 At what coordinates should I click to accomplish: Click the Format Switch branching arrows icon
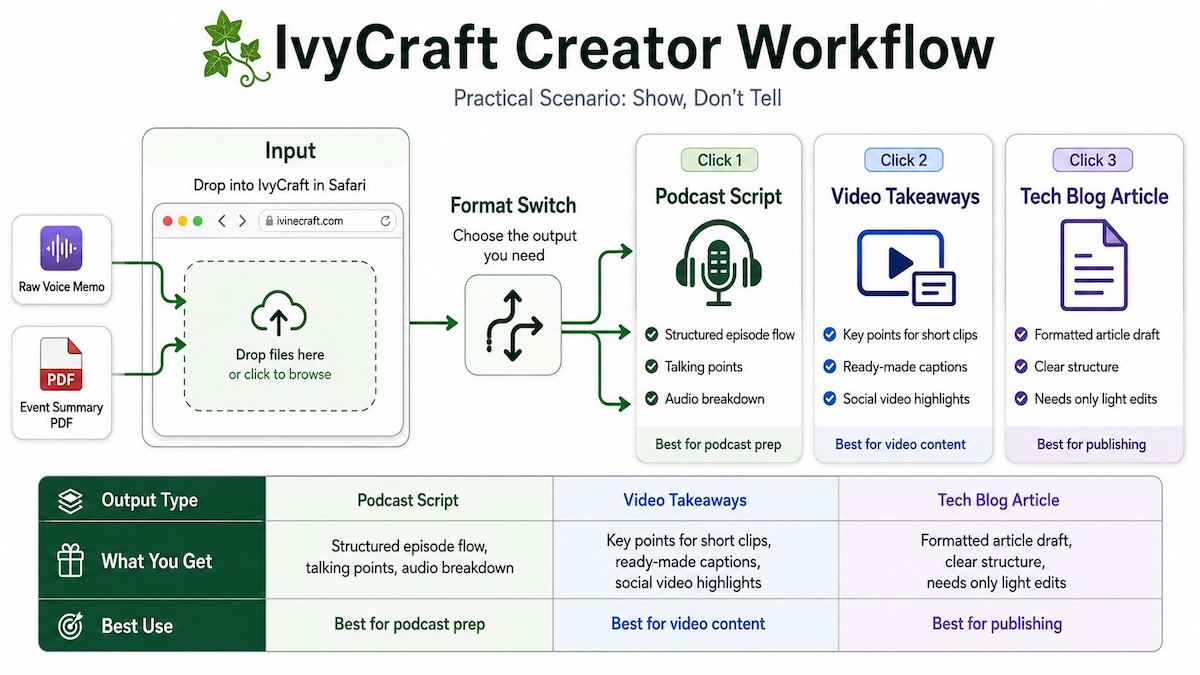pyautogui.click(x=513, y=325)
